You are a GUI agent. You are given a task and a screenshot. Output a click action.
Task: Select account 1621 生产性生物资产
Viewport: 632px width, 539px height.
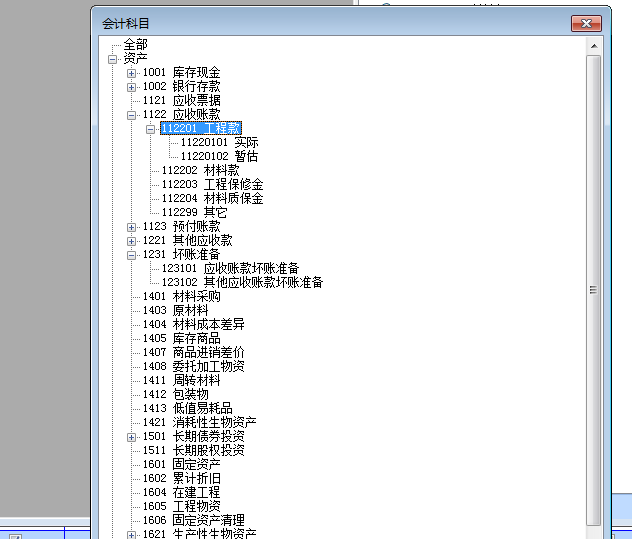click(x=200, y=533)
